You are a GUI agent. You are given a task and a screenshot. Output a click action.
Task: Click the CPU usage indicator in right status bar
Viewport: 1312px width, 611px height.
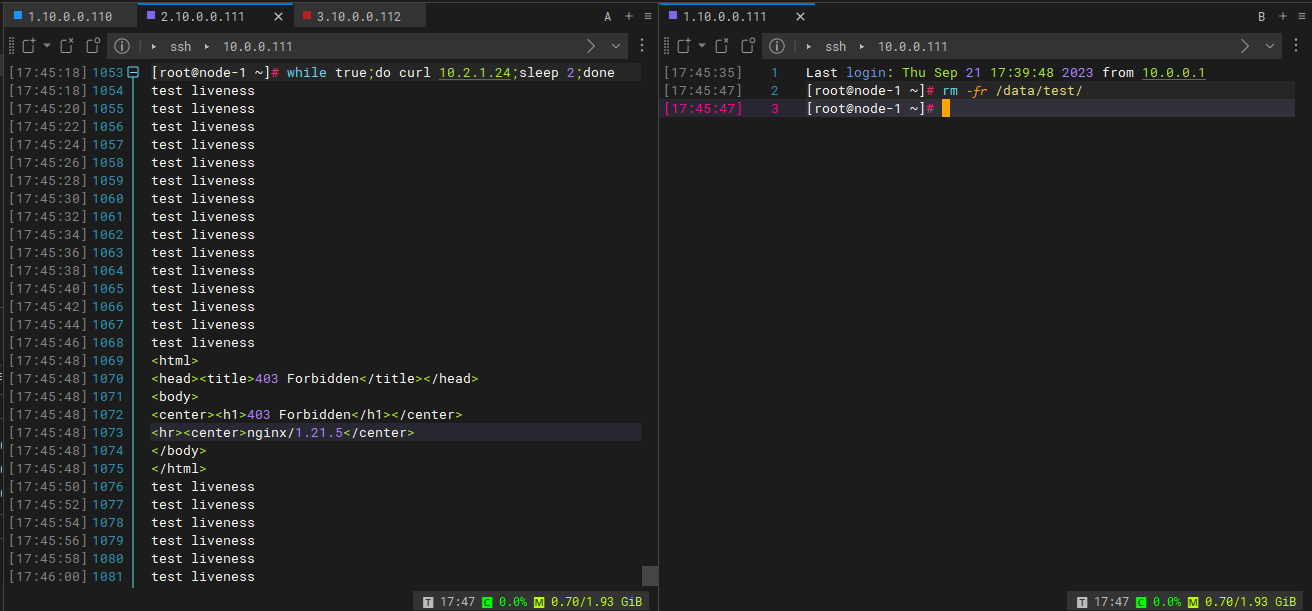(x=1158, y=602)
